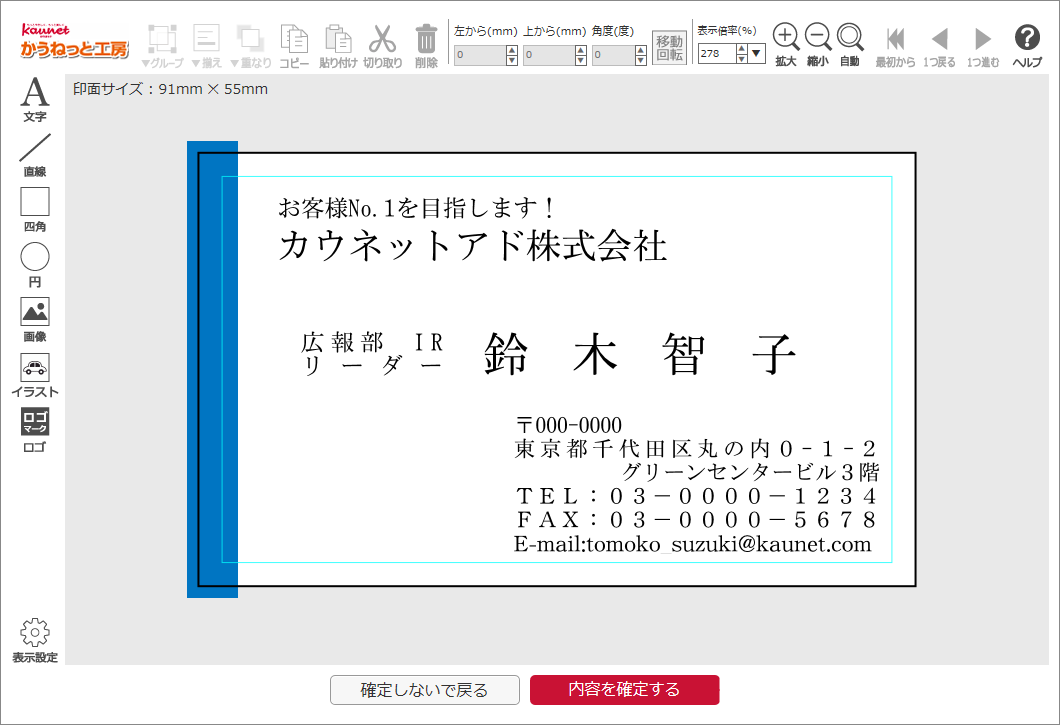Select the 文字 text tool
The image size is (1060, 725).
pos(34,99)
